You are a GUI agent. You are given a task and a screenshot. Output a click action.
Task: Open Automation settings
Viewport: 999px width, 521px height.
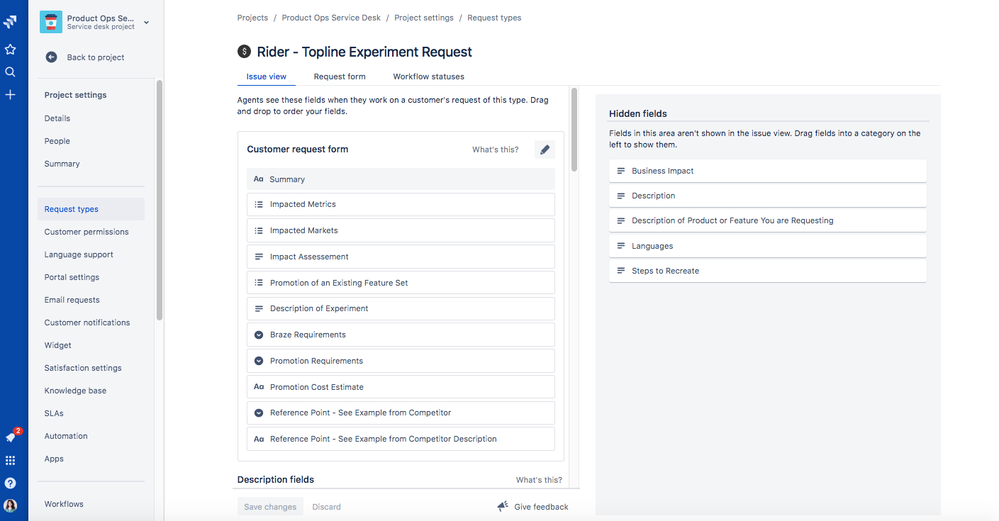(x=66, y=436)
